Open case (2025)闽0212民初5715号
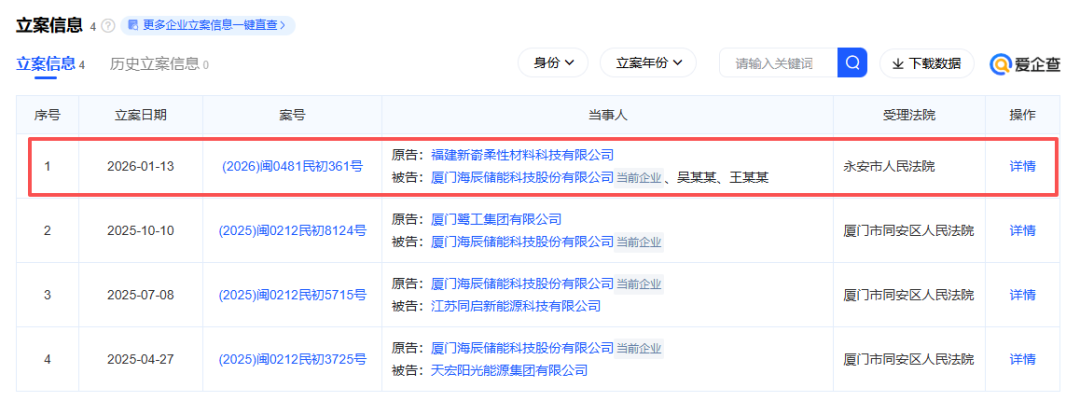The height and width of the screenshot is (415, 1080). [x=292, y=295]
